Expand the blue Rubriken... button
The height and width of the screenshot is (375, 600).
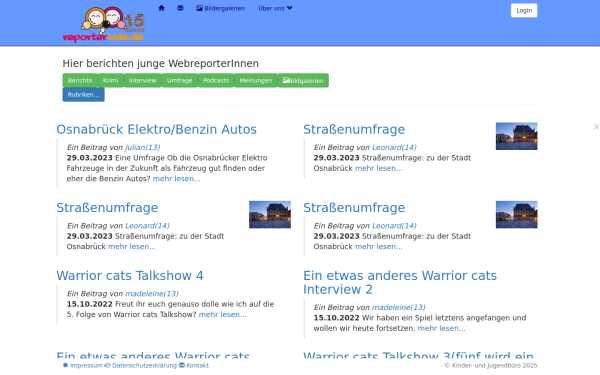pyautogui.click(x=83, y=95)
